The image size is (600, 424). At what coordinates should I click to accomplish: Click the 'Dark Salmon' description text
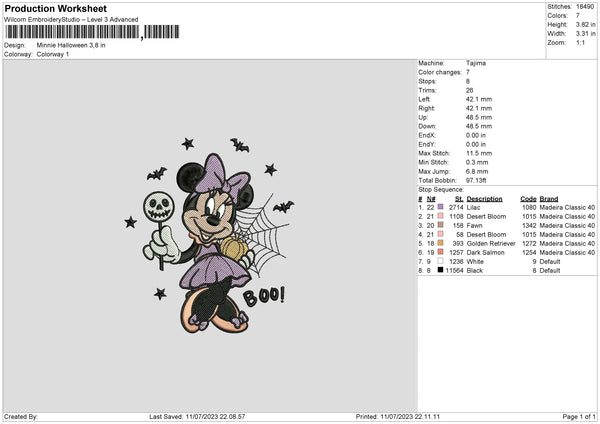pos(486,253)
